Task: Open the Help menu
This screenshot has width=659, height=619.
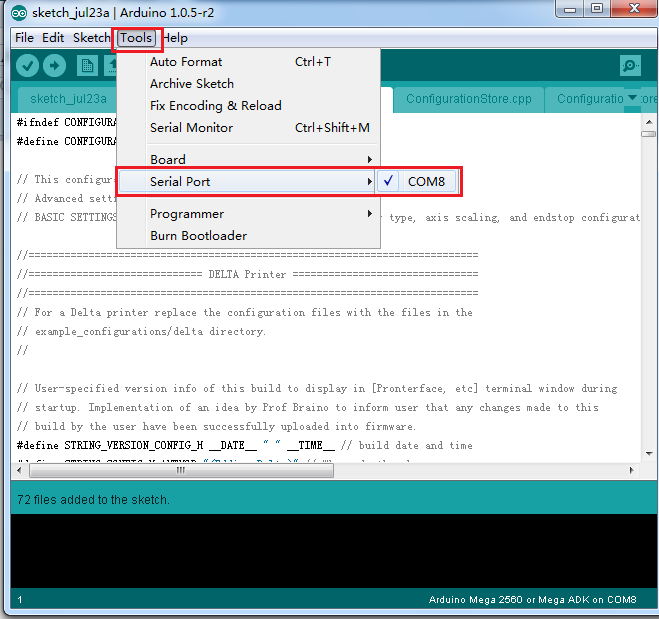Action: click(x=175, y=38)
